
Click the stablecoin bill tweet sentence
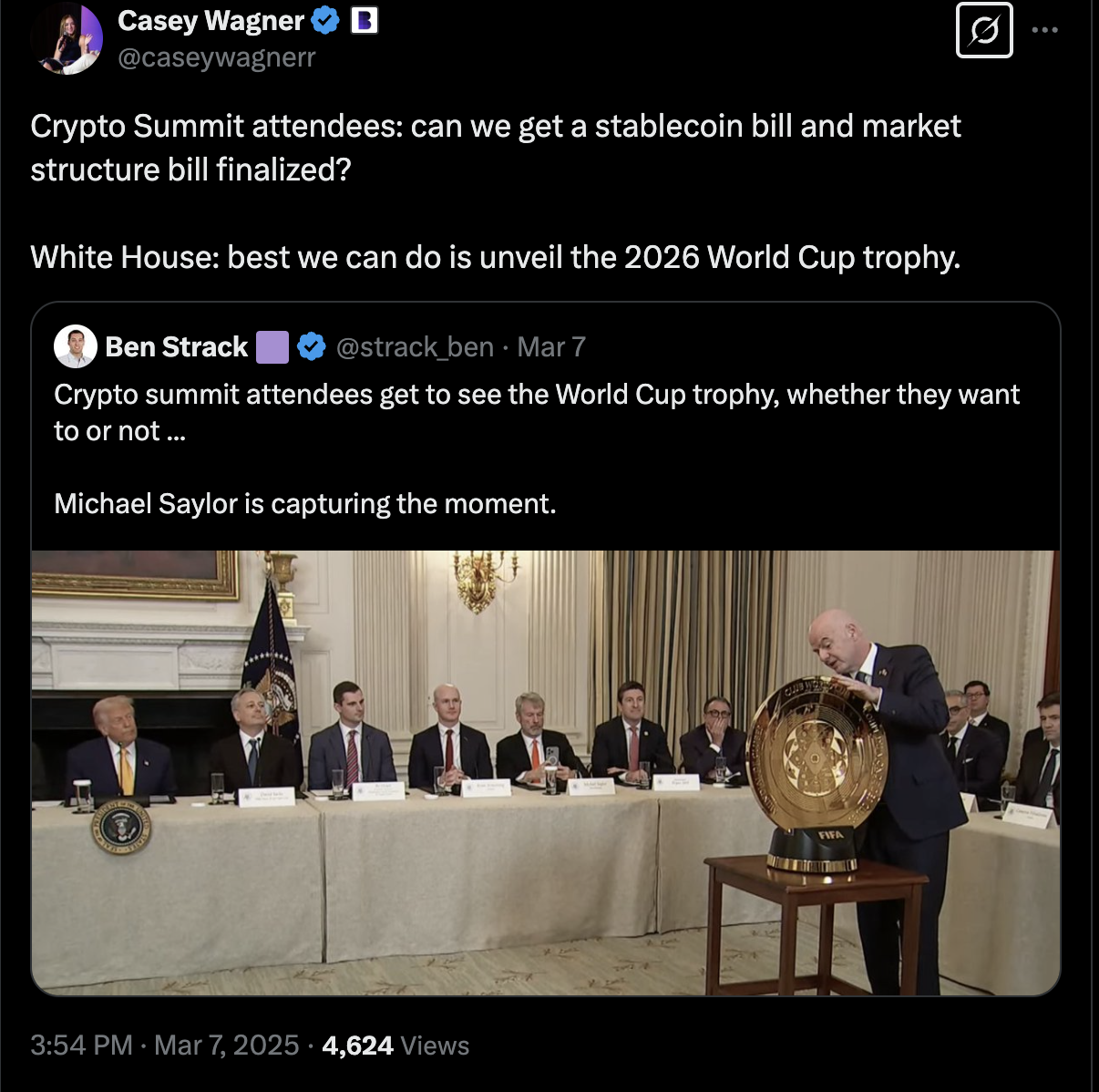pos(495,148)
